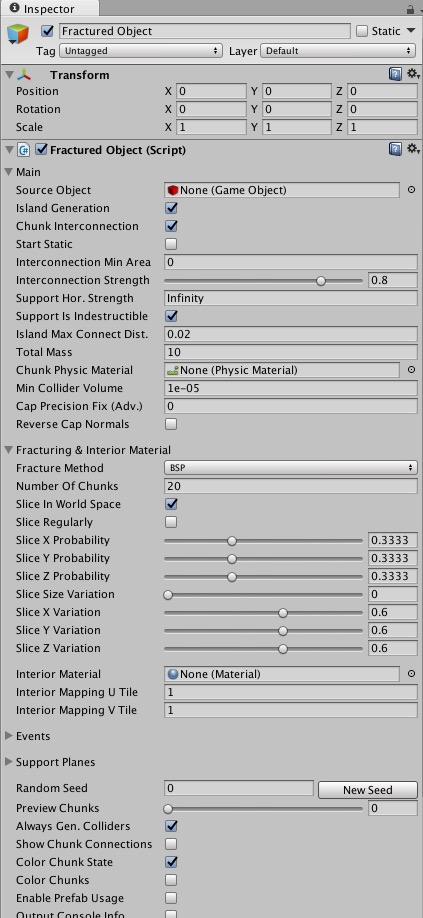Disable Fractured Object script component checkbox
Screen dimensions: 423x918
coord(42,150)
